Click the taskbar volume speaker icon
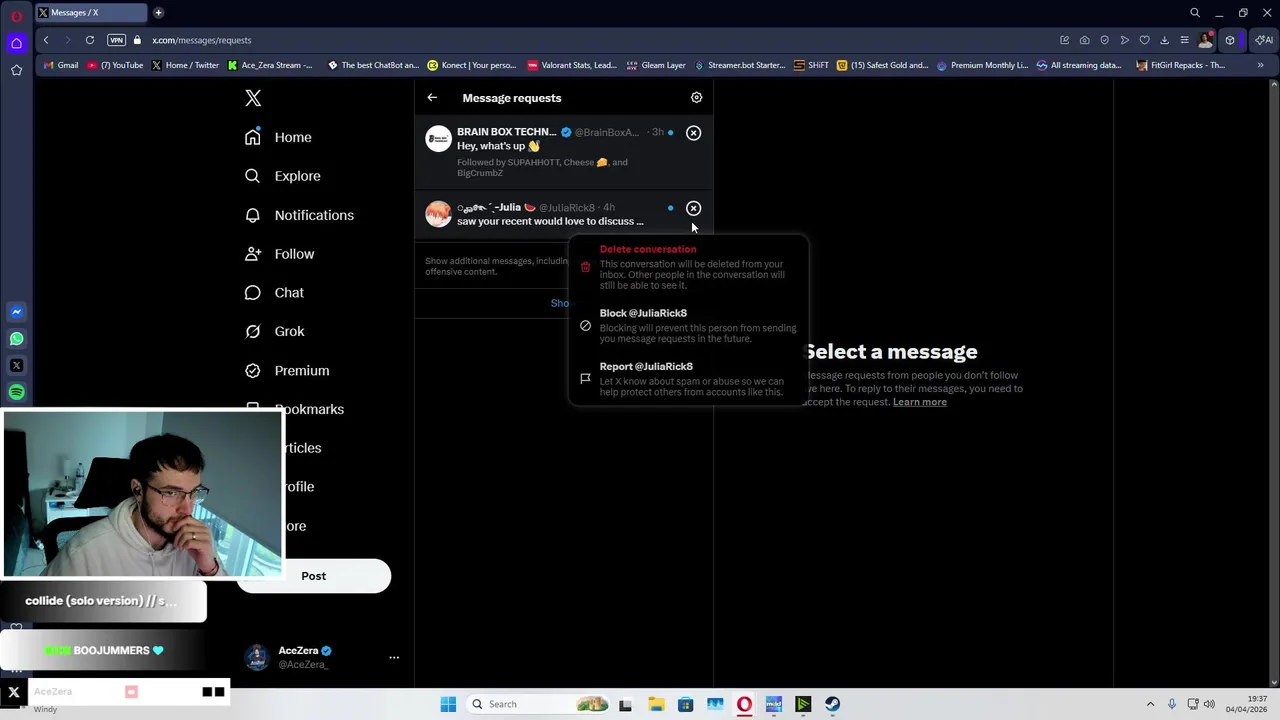 point(1209,704)
